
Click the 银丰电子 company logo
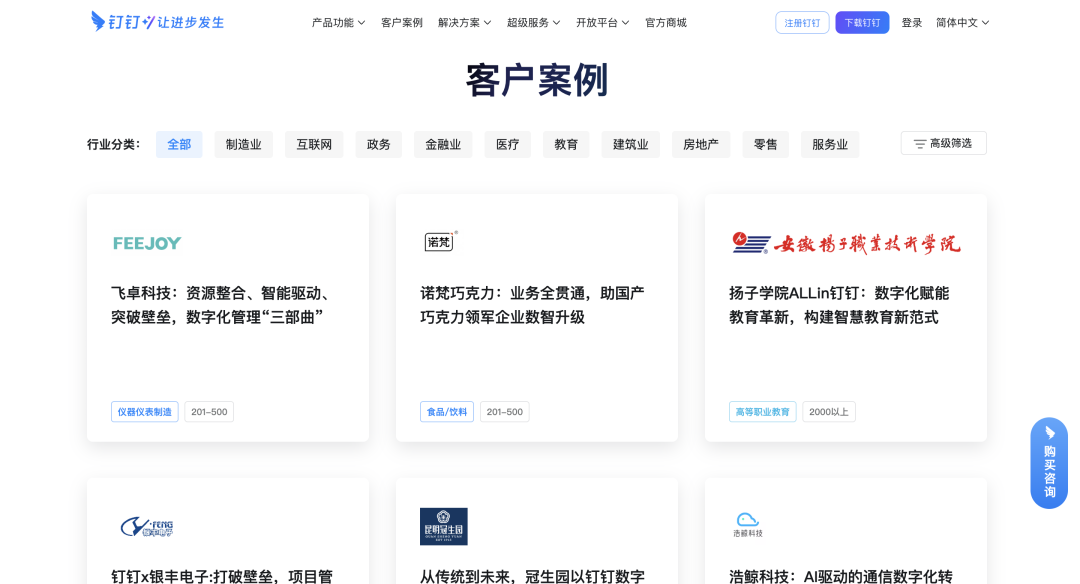click(147, 528)
